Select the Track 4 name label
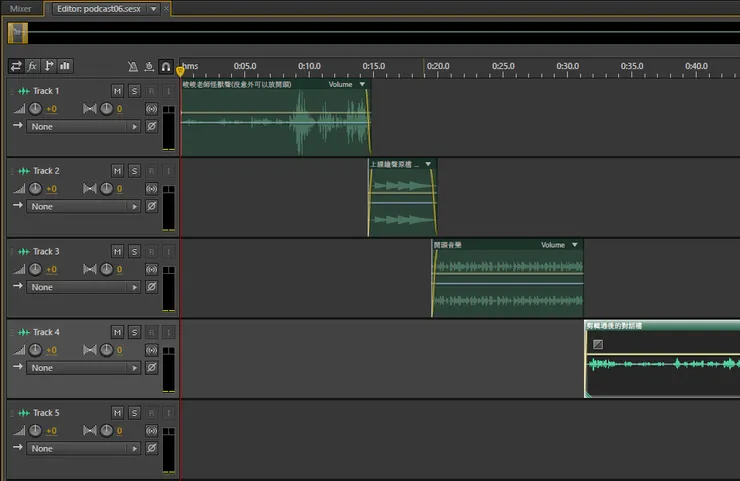Image resolution: width=740 pixels, height=481 pixels. 46,332
